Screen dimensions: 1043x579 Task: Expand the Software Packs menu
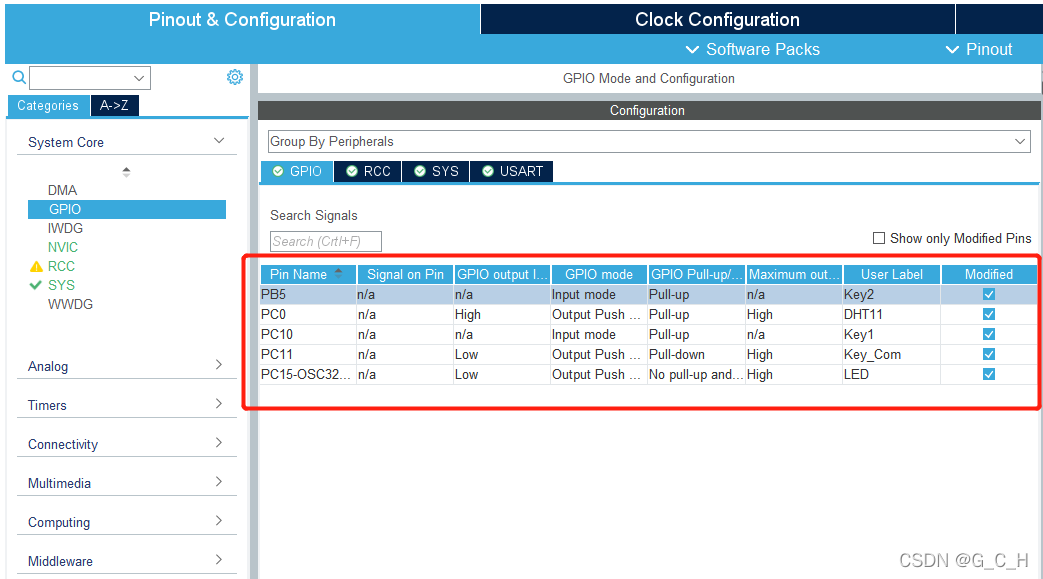pos(752,49)
